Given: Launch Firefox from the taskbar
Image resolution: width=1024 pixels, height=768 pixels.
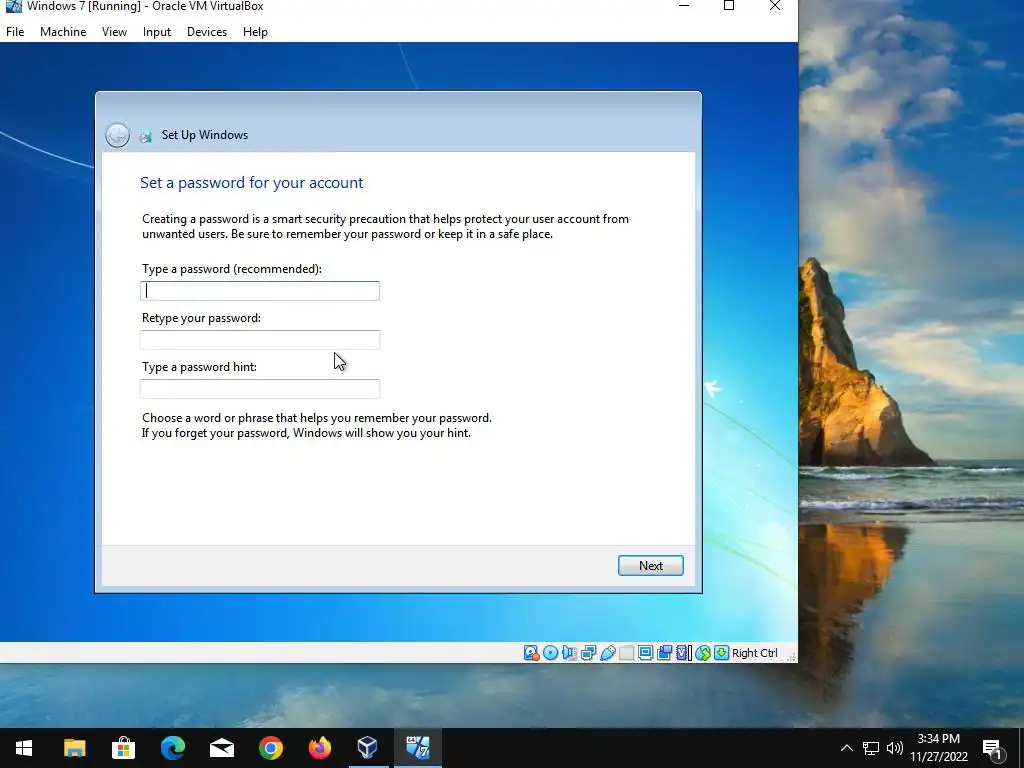Looking at the screenshot, I should 319,748.
